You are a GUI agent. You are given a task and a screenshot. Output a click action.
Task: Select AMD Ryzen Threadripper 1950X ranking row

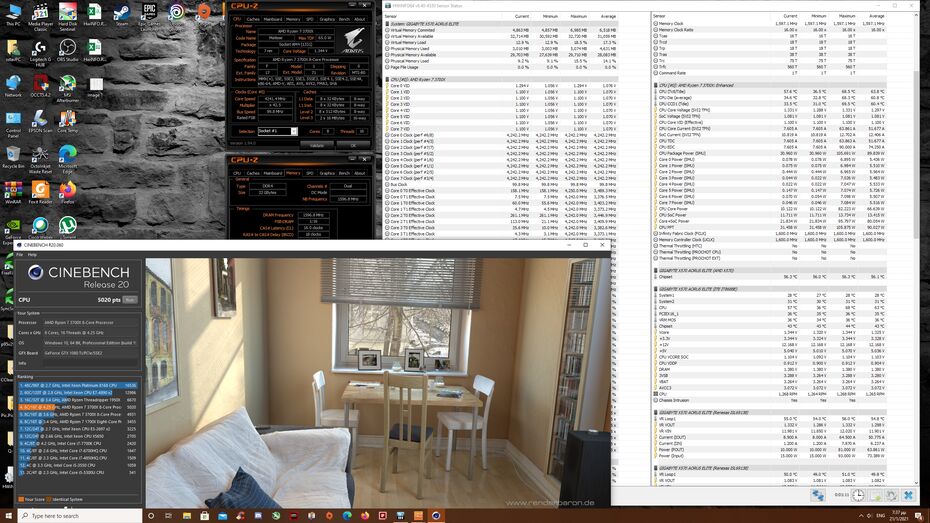(78, 400)
